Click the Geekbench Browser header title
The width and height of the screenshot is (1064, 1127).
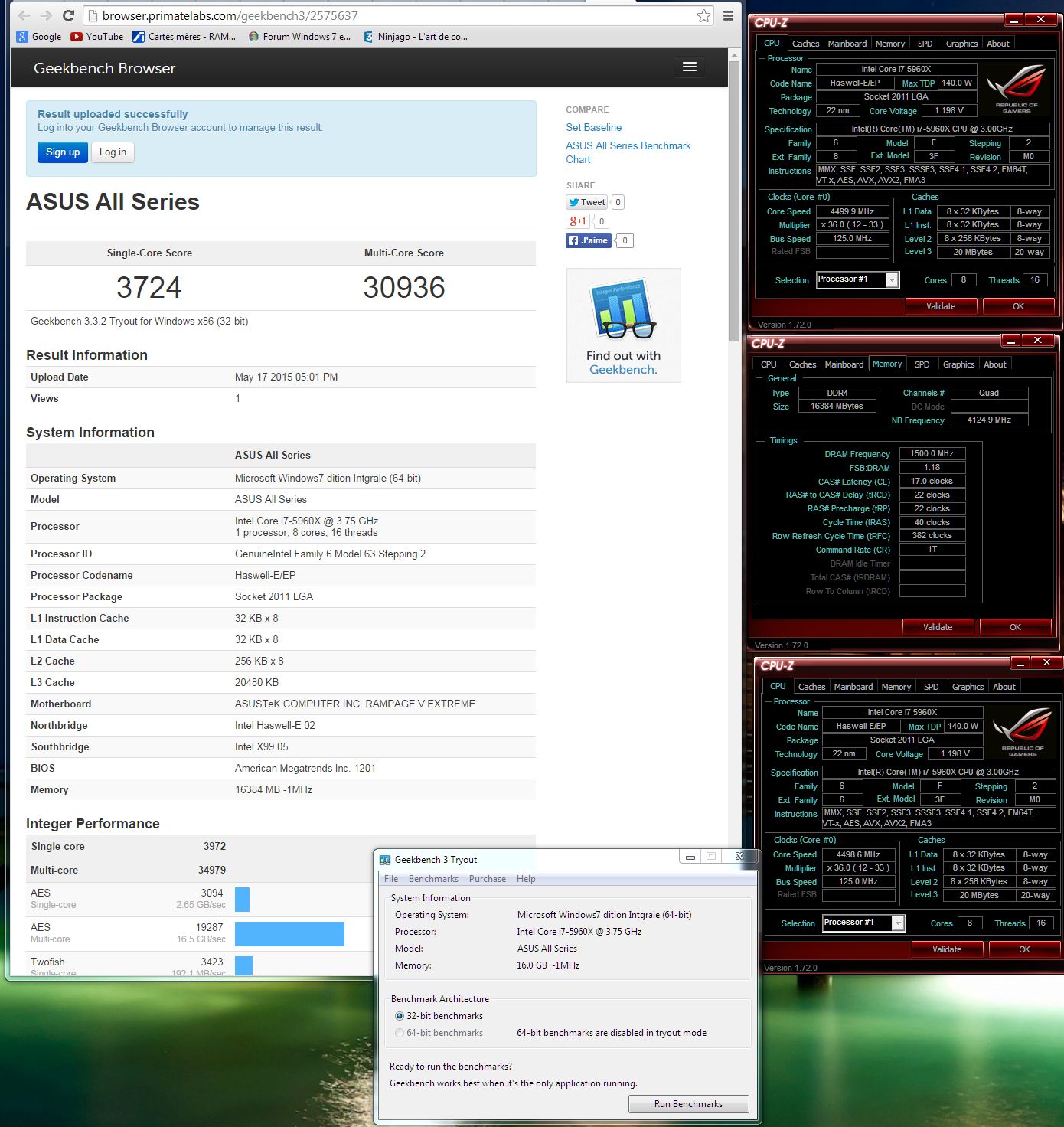click(104, 68)
